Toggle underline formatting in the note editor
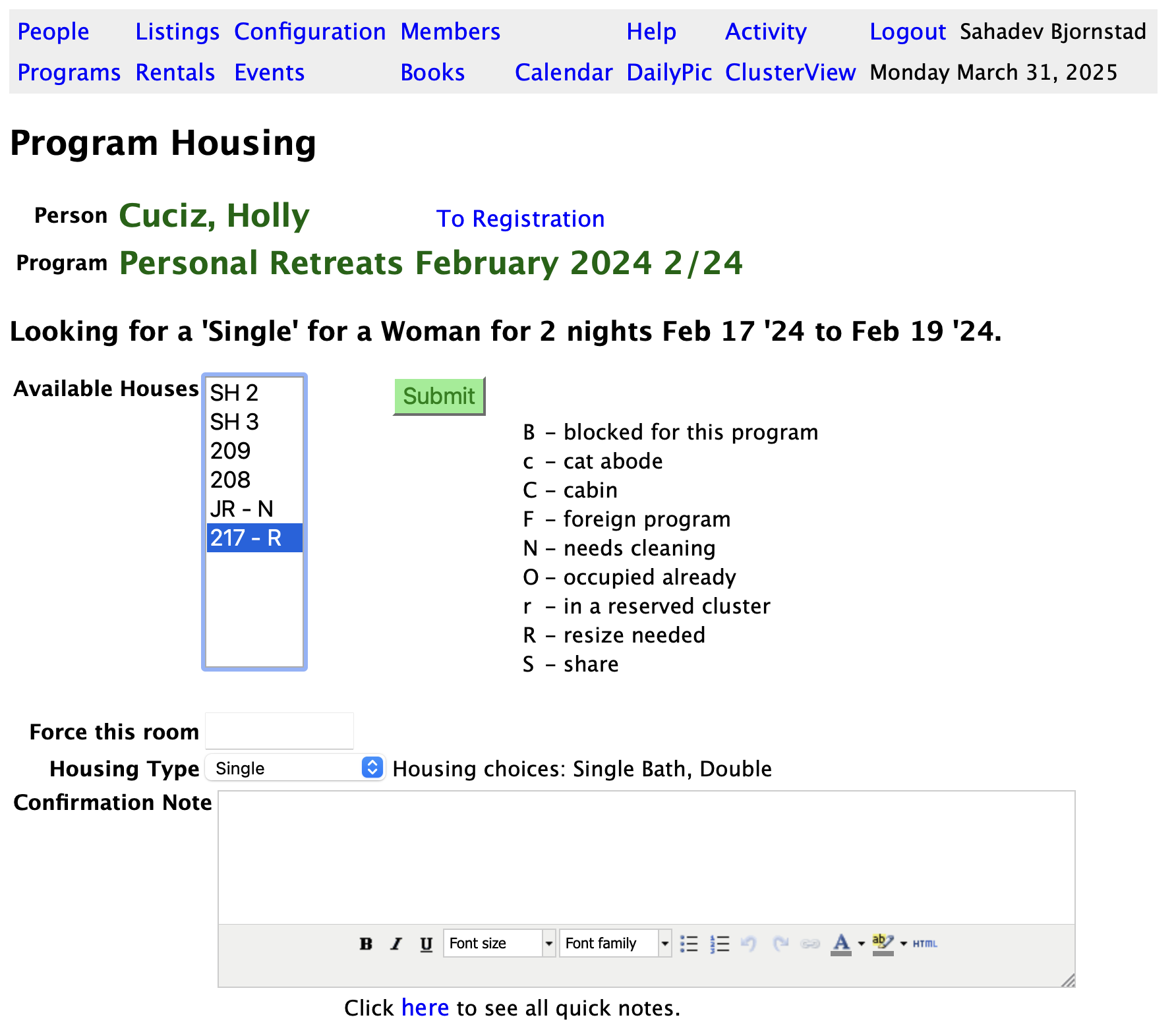 coord(426,944)
